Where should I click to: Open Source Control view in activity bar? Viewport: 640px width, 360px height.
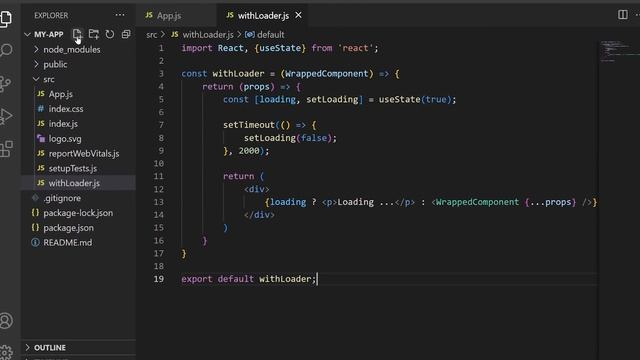pyautogui.click(x=6, y=84)
